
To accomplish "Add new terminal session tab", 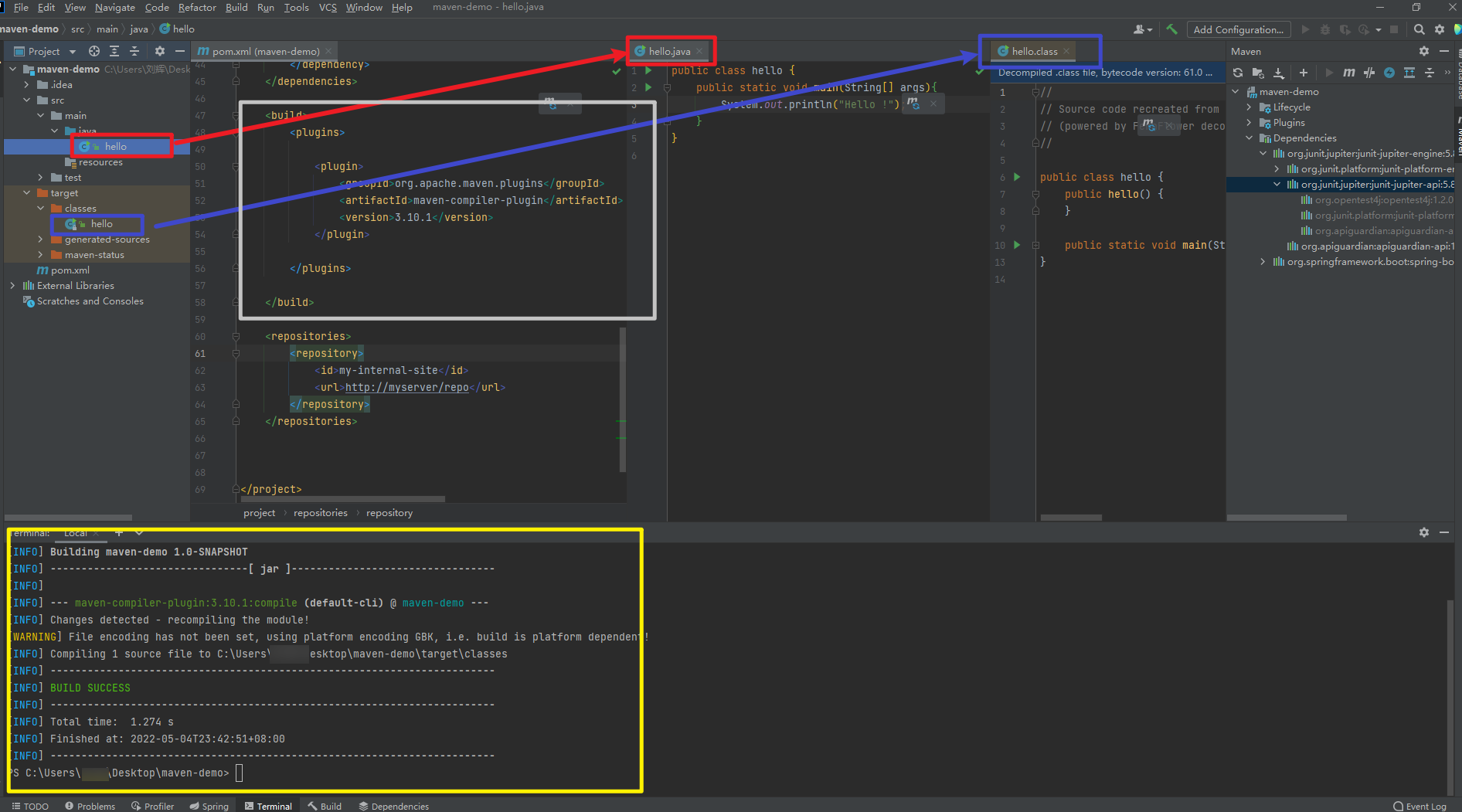I will click(x=119, y=532).
